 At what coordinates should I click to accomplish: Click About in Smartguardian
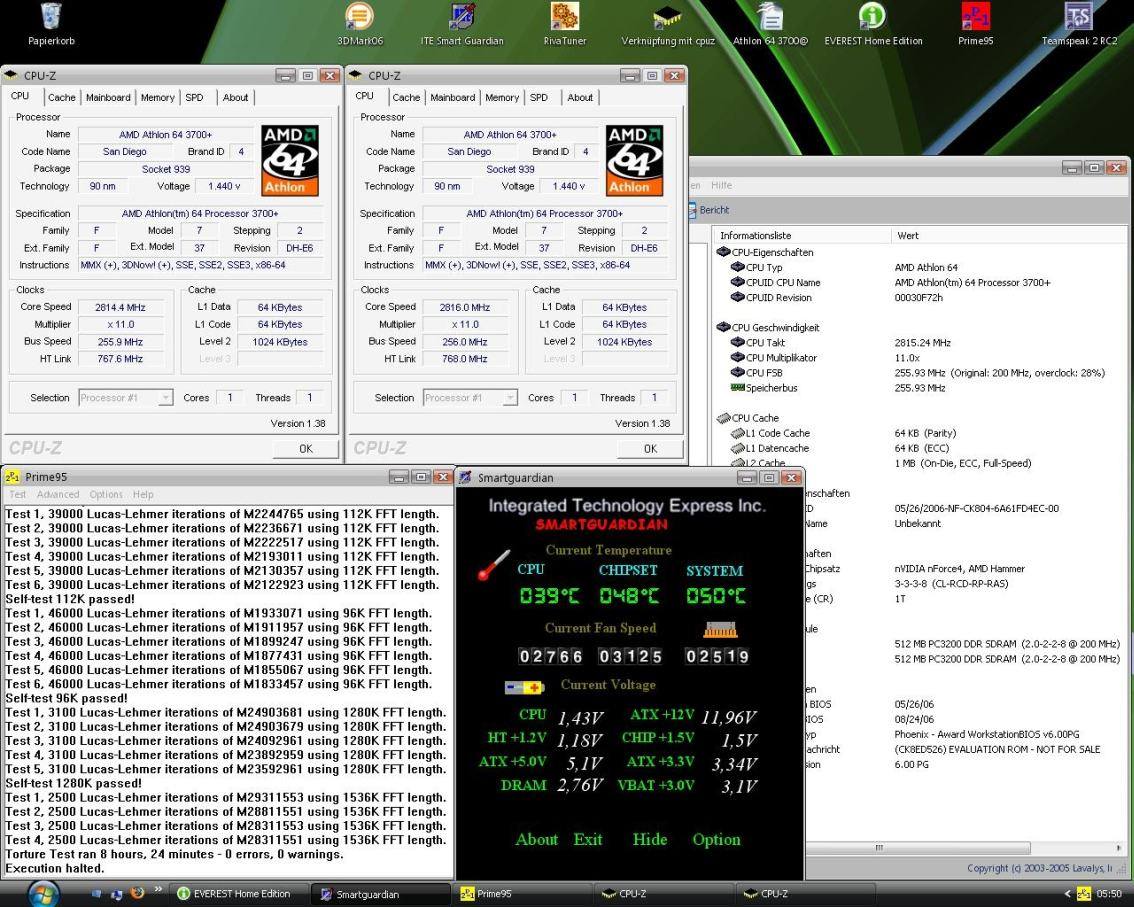click(537, 840)
